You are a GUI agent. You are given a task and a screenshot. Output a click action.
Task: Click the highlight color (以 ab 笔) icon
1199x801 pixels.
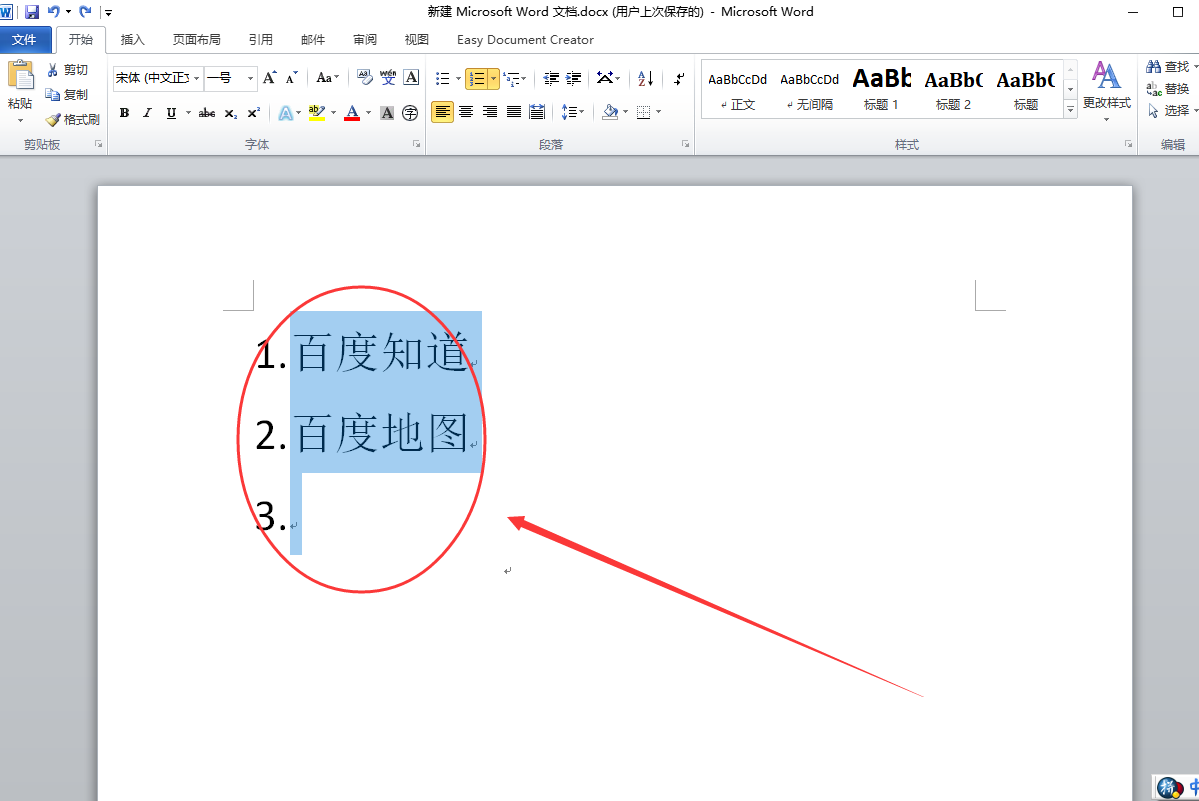point(317,112)
